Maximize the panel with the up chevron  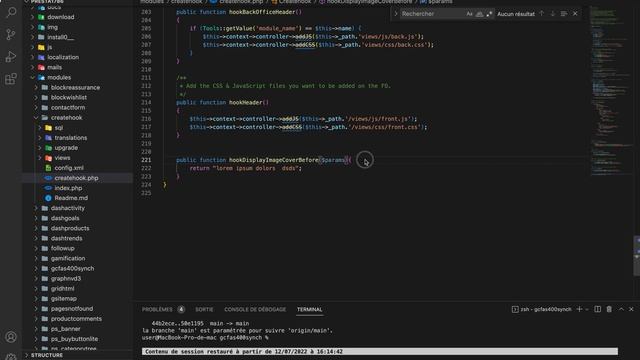621,309
